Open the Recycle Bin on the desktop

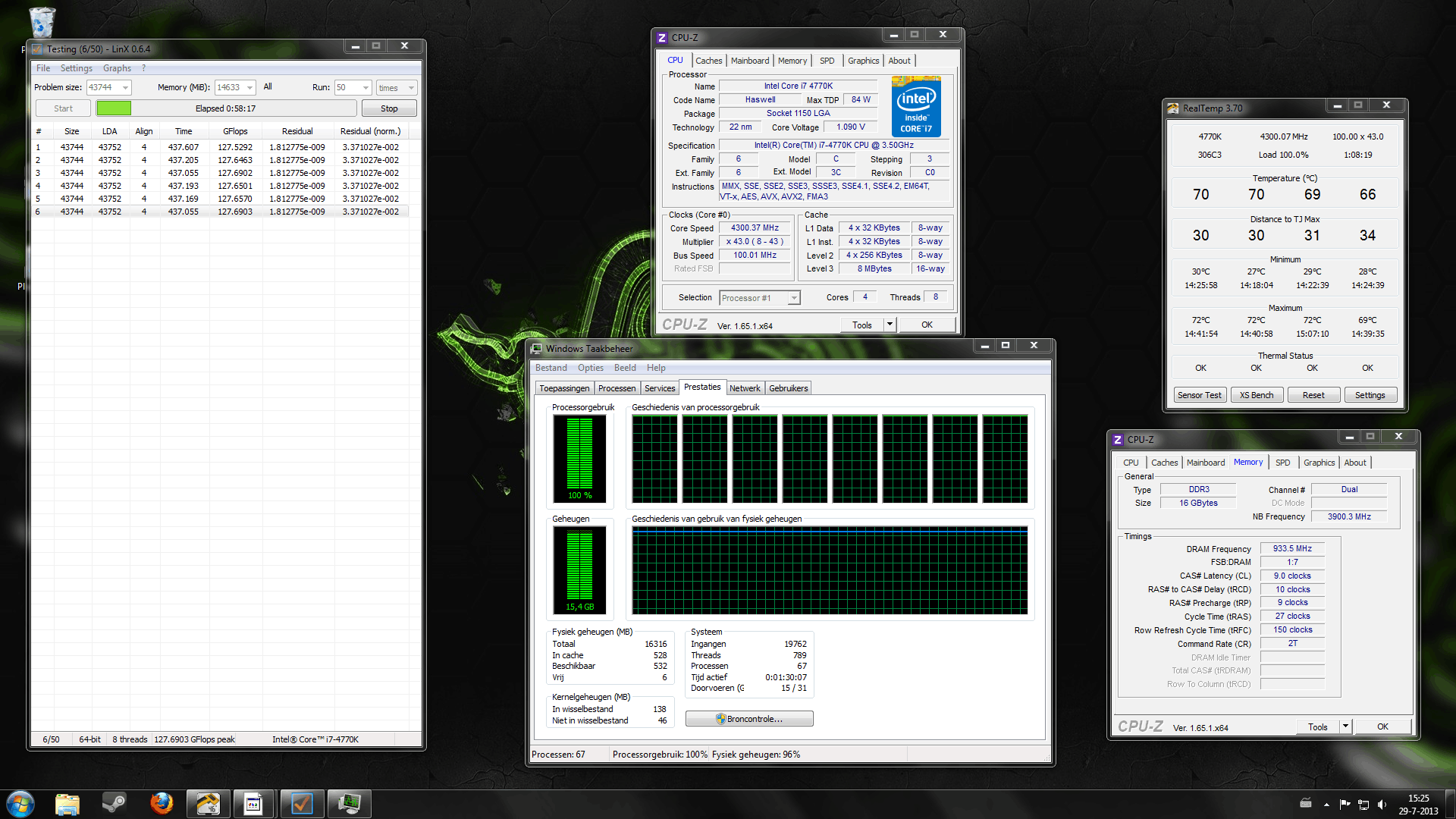(x=42, y=21)
